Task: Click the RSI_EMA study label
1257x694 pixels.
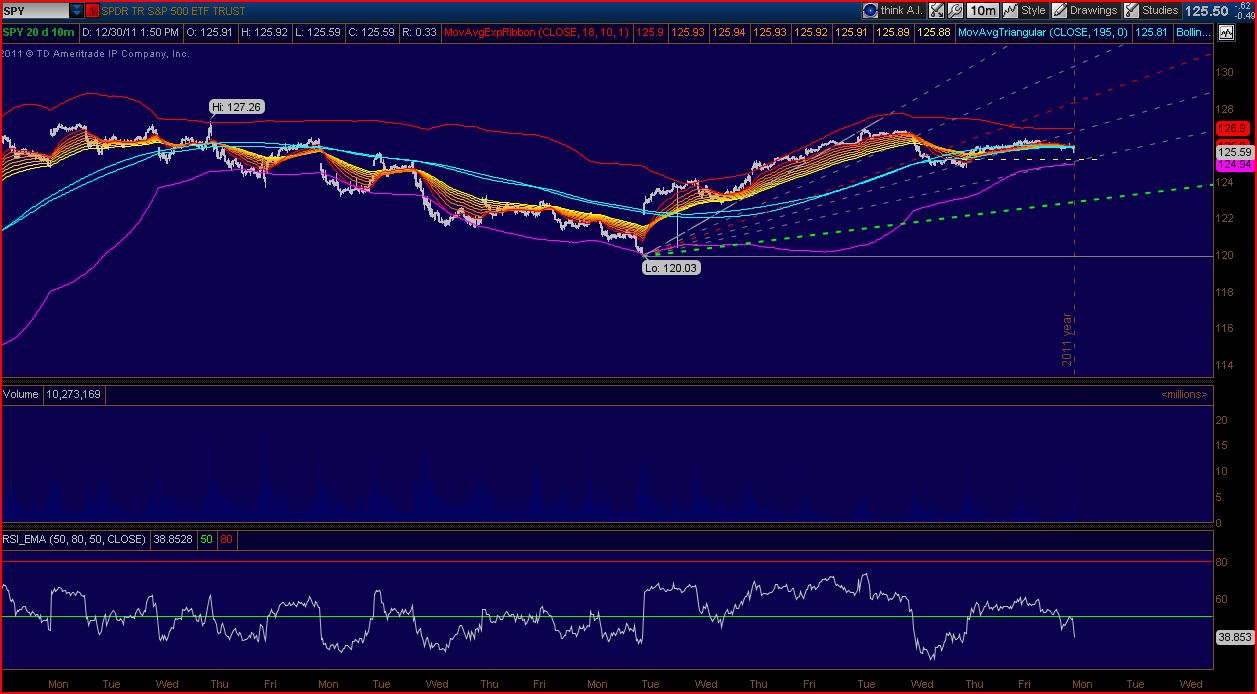Action: point(74,539)
